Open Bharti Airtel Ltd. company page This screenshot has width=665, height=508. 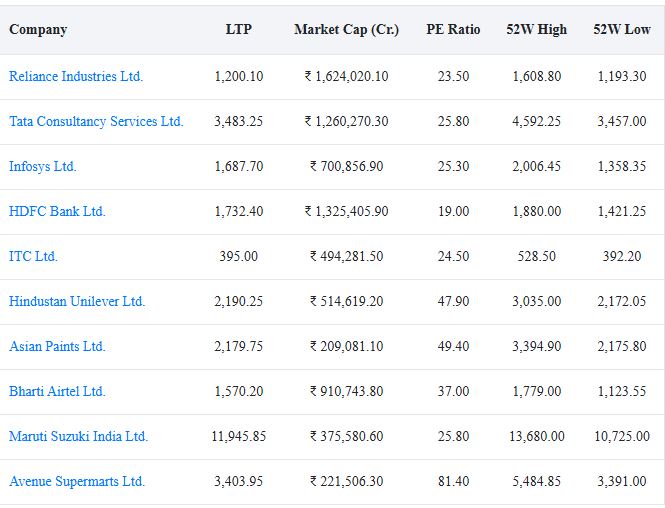click(x=57, y=391)
